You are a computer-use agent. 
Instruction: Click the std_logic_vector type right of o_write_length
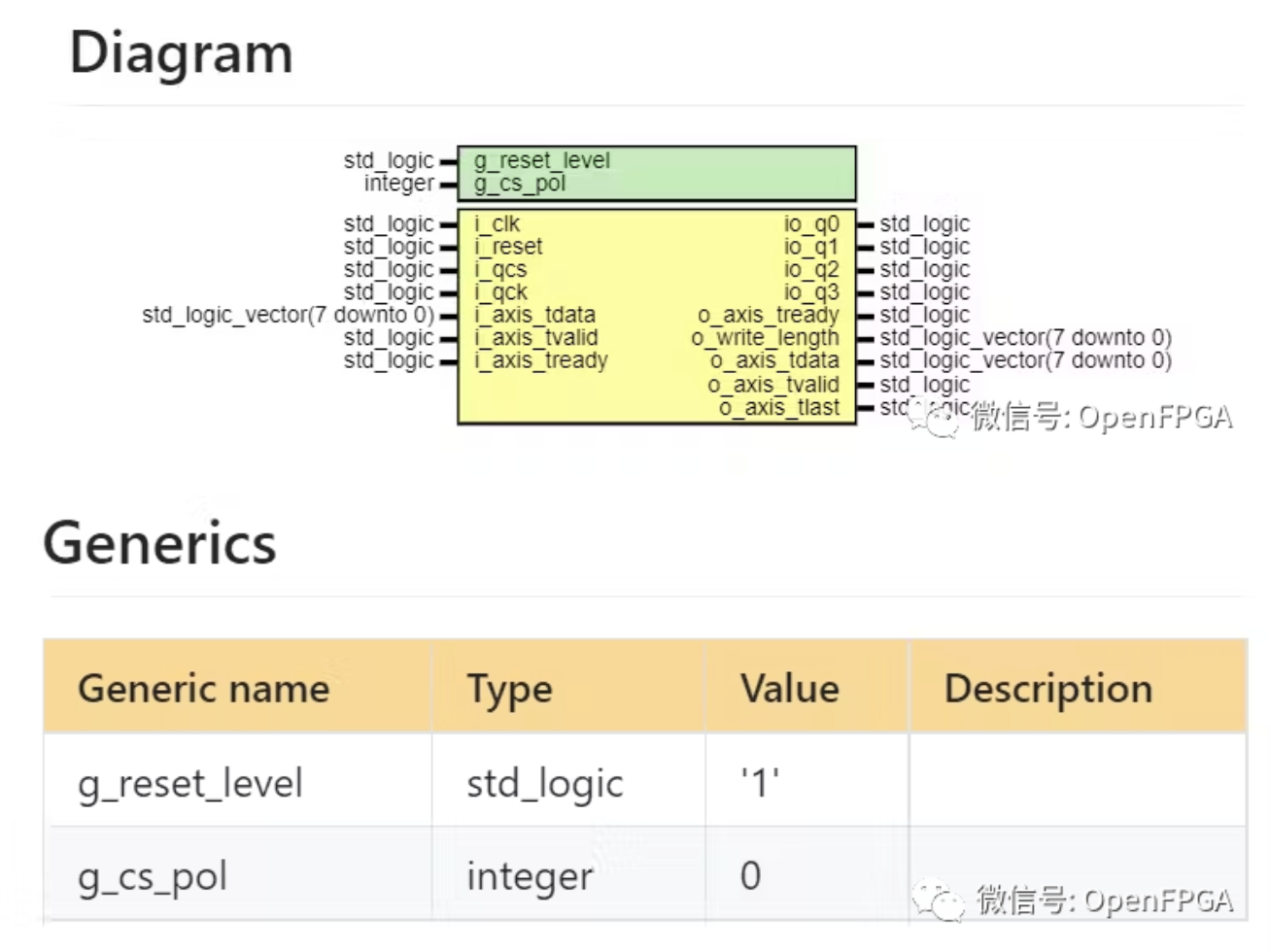tap(1026, 338)
